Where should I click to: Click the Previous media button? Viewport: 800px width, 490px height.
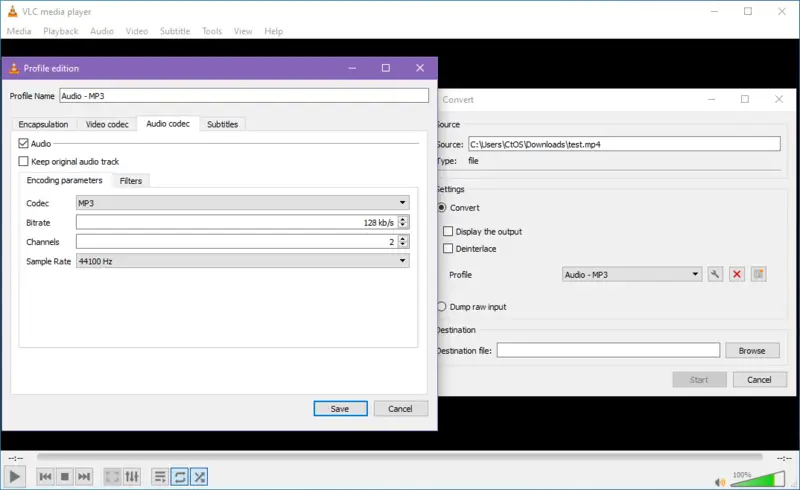click(x=45, y=477)
